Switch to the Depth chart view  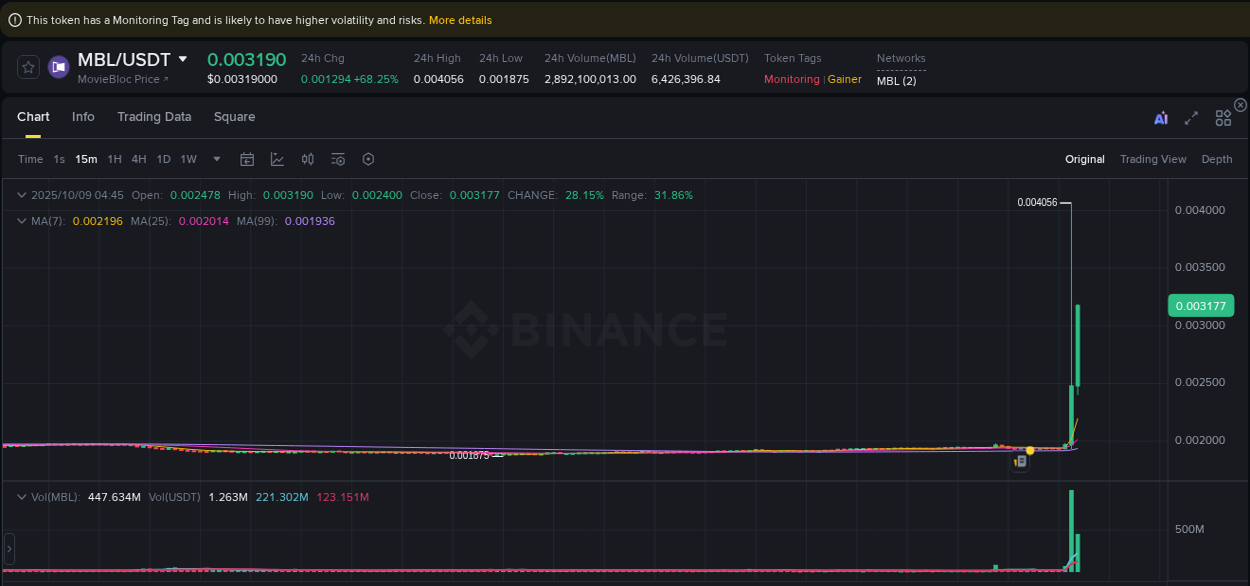coord(1217,159)
